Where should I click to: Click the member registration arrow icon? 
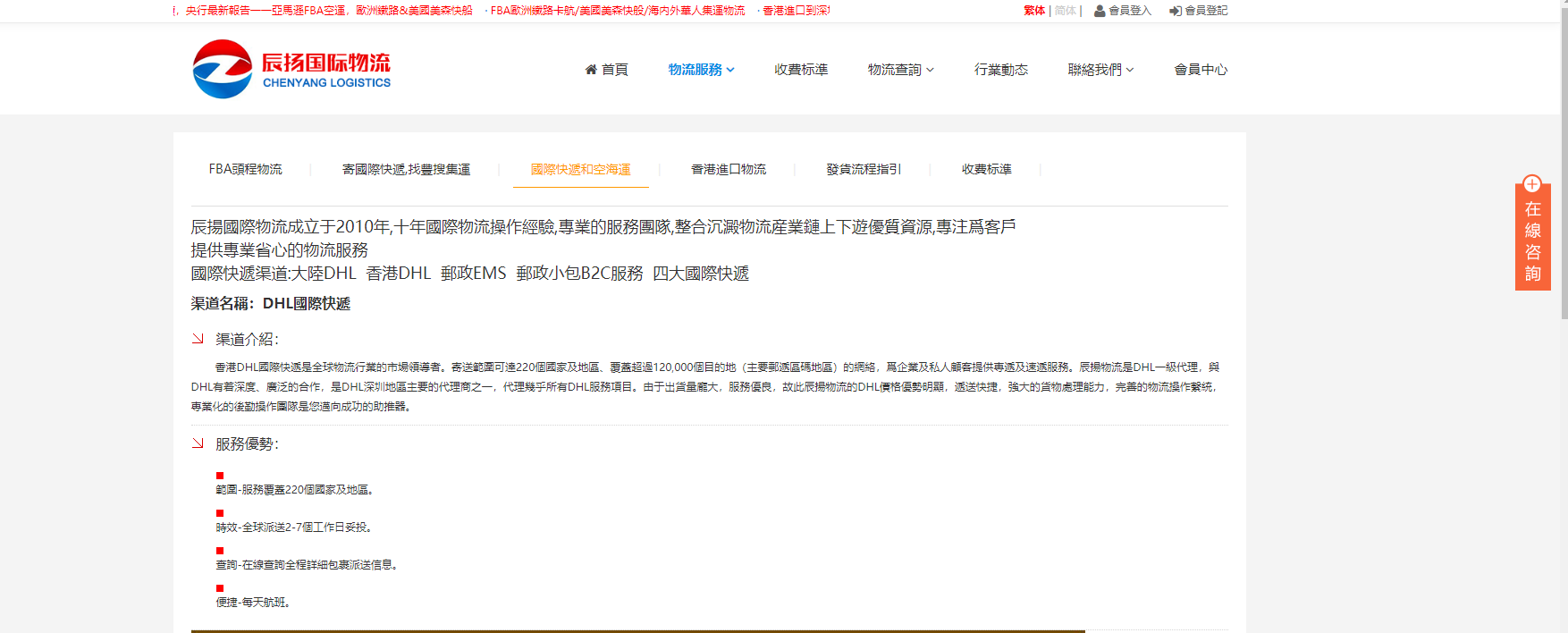click(1175, 11)
